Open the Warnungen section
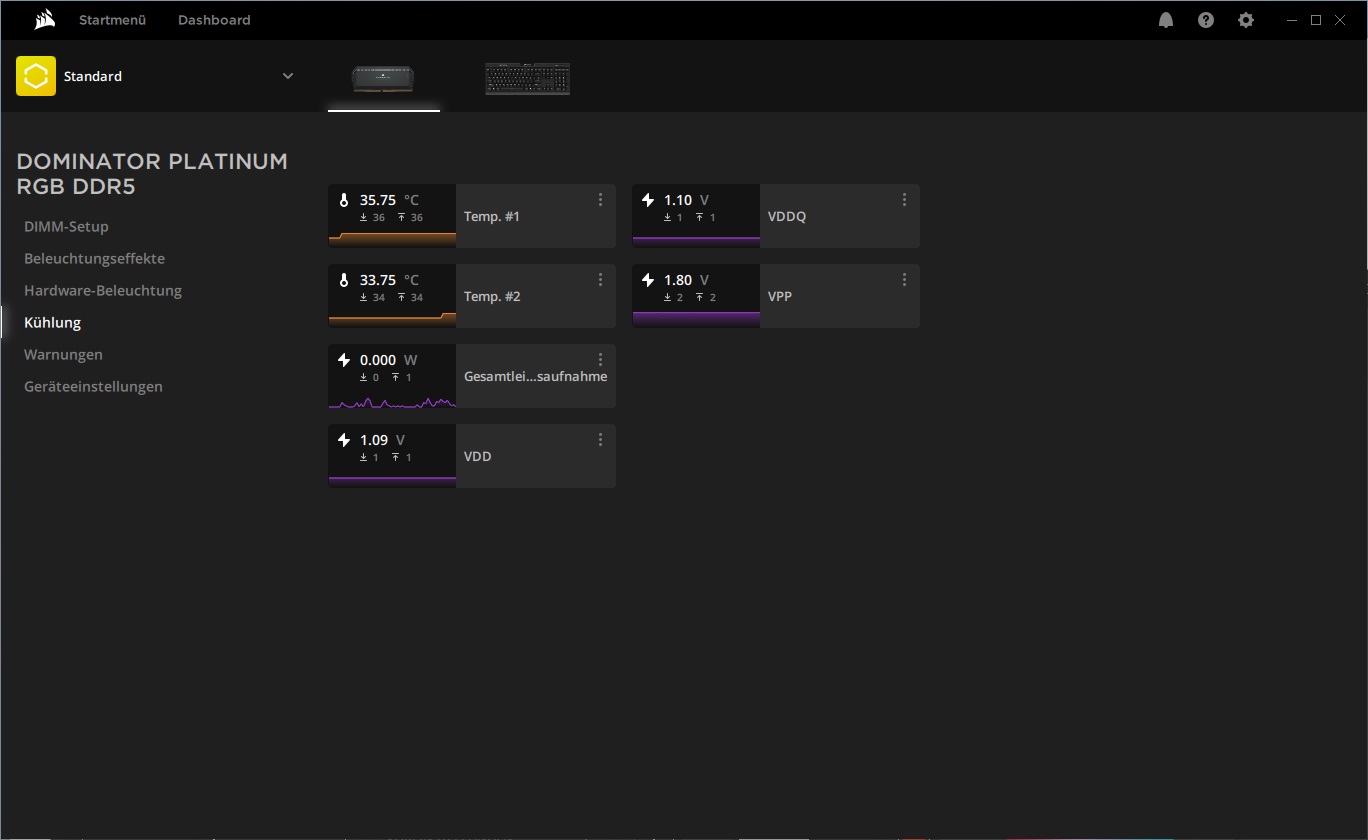 pyautogui.click(x=63, y=355)
